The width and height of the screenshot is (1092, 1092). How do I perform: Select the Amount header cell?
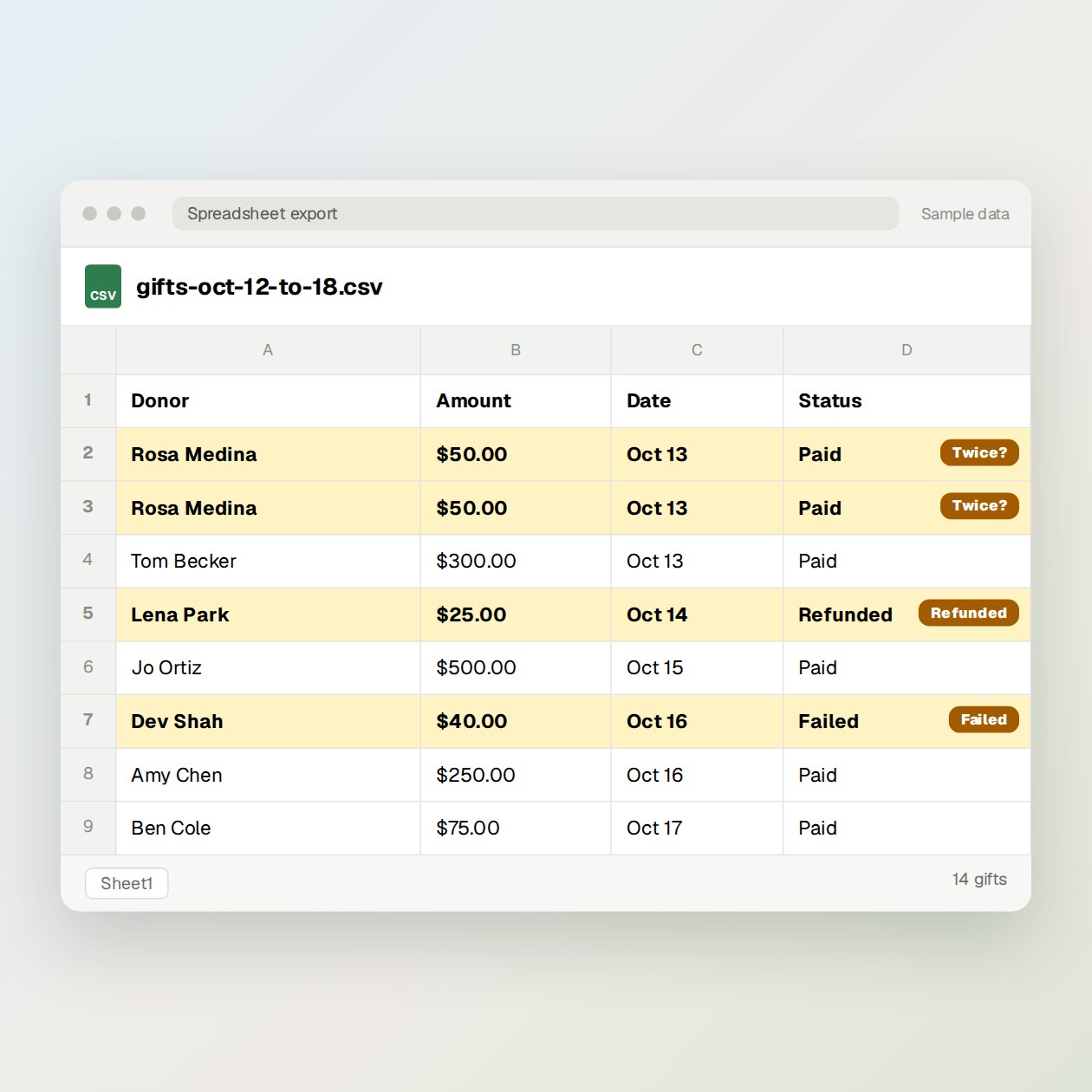pyautogui.click(x=516, y=400)
